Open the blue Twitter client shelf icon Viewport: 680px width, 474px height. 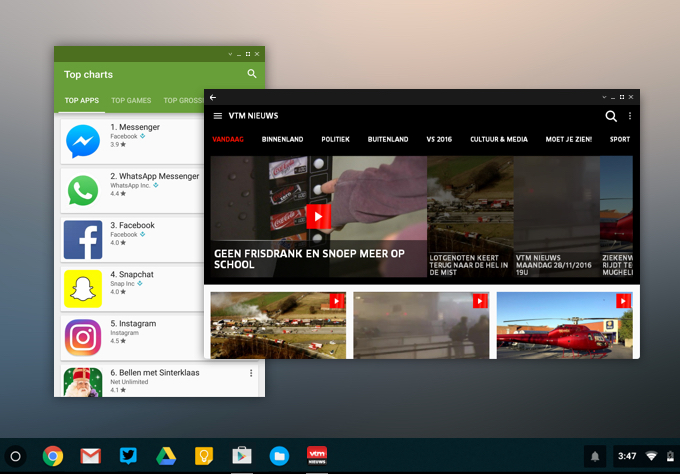point(128,456)
